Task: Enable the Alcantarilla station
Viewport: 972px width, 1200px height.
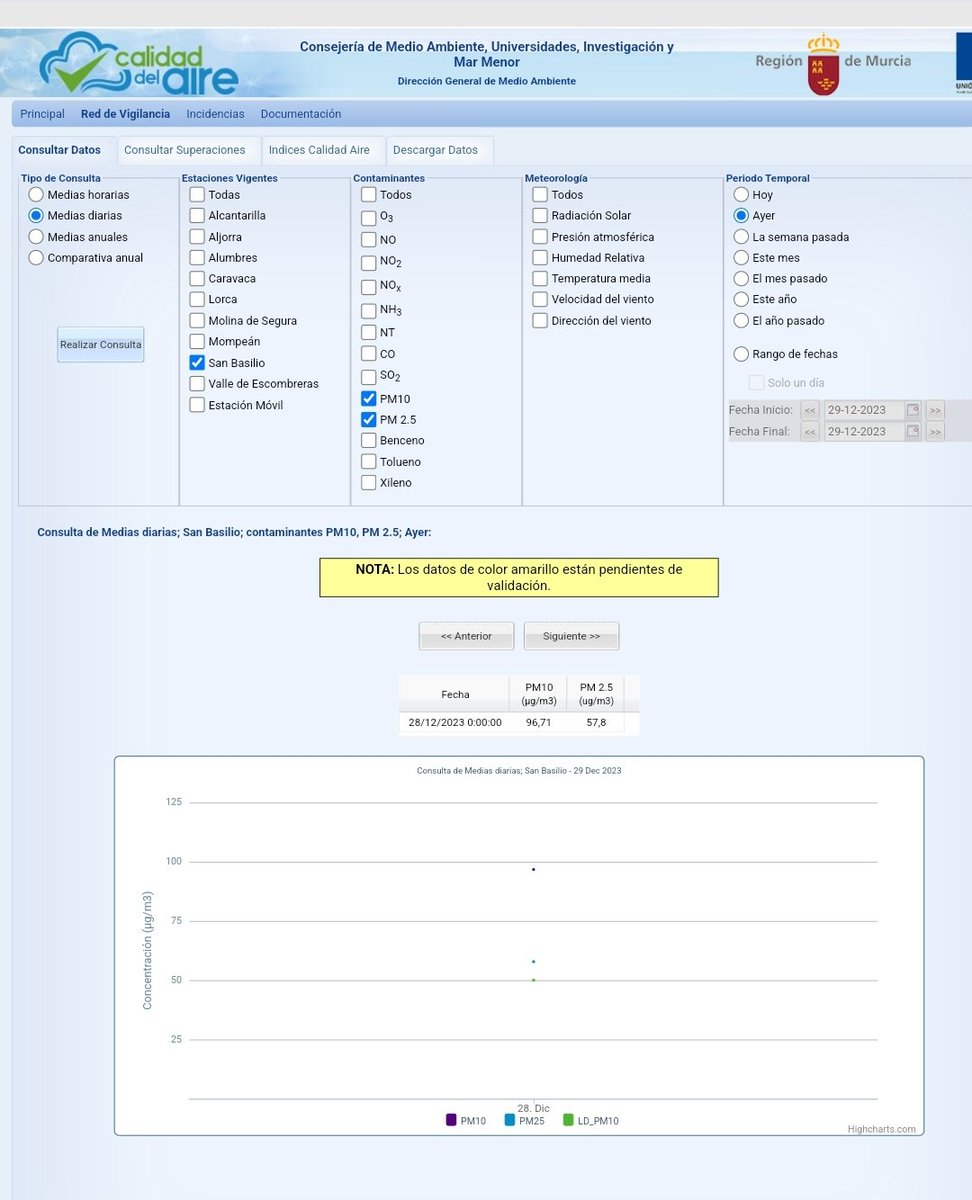Action: coord(198,215)
